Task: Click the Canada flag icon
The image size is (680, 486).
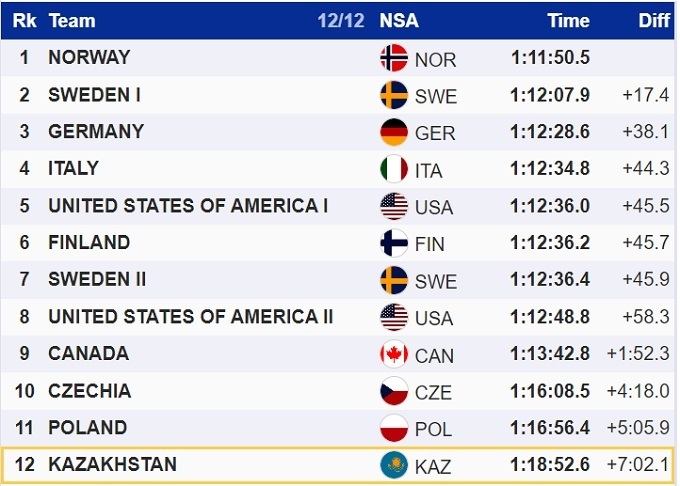Action: (x=394, y=354)
